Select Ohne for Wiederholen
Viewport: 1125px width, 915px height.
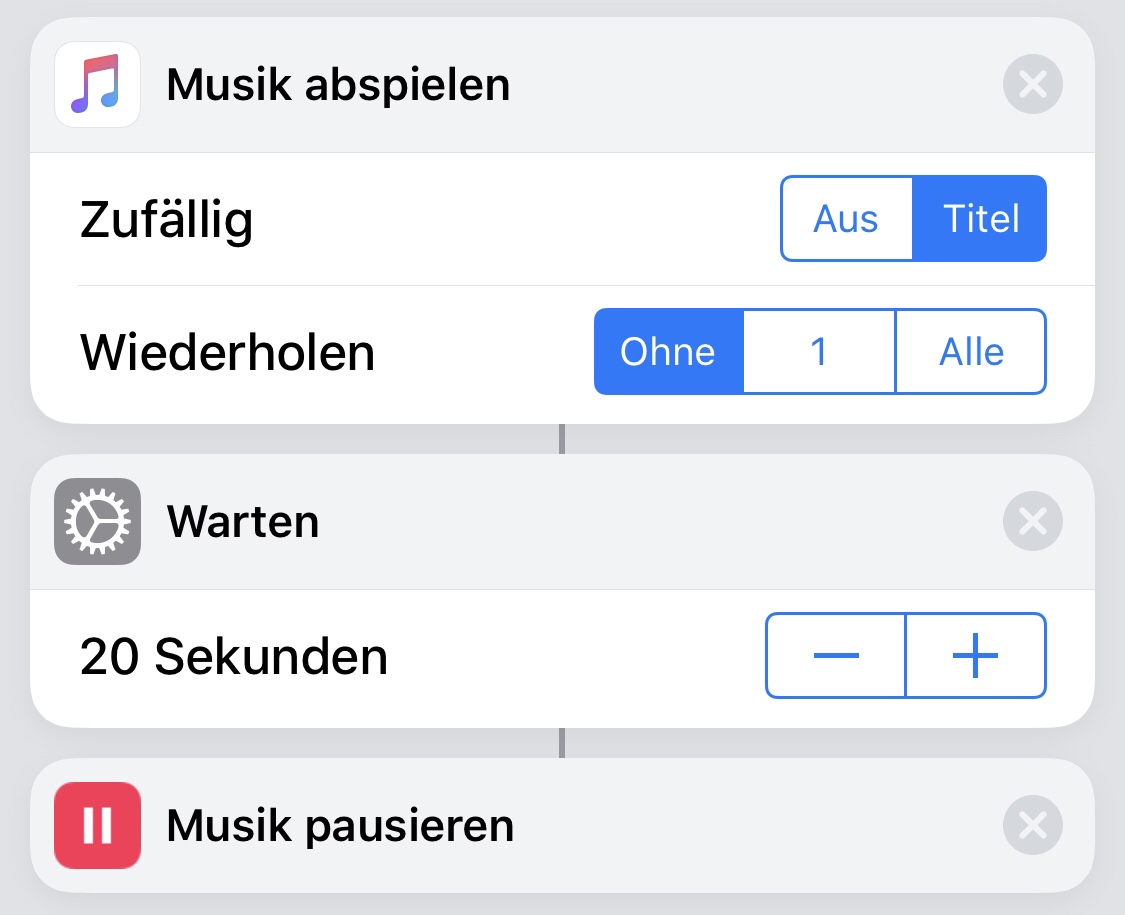(x=668, y=352)
